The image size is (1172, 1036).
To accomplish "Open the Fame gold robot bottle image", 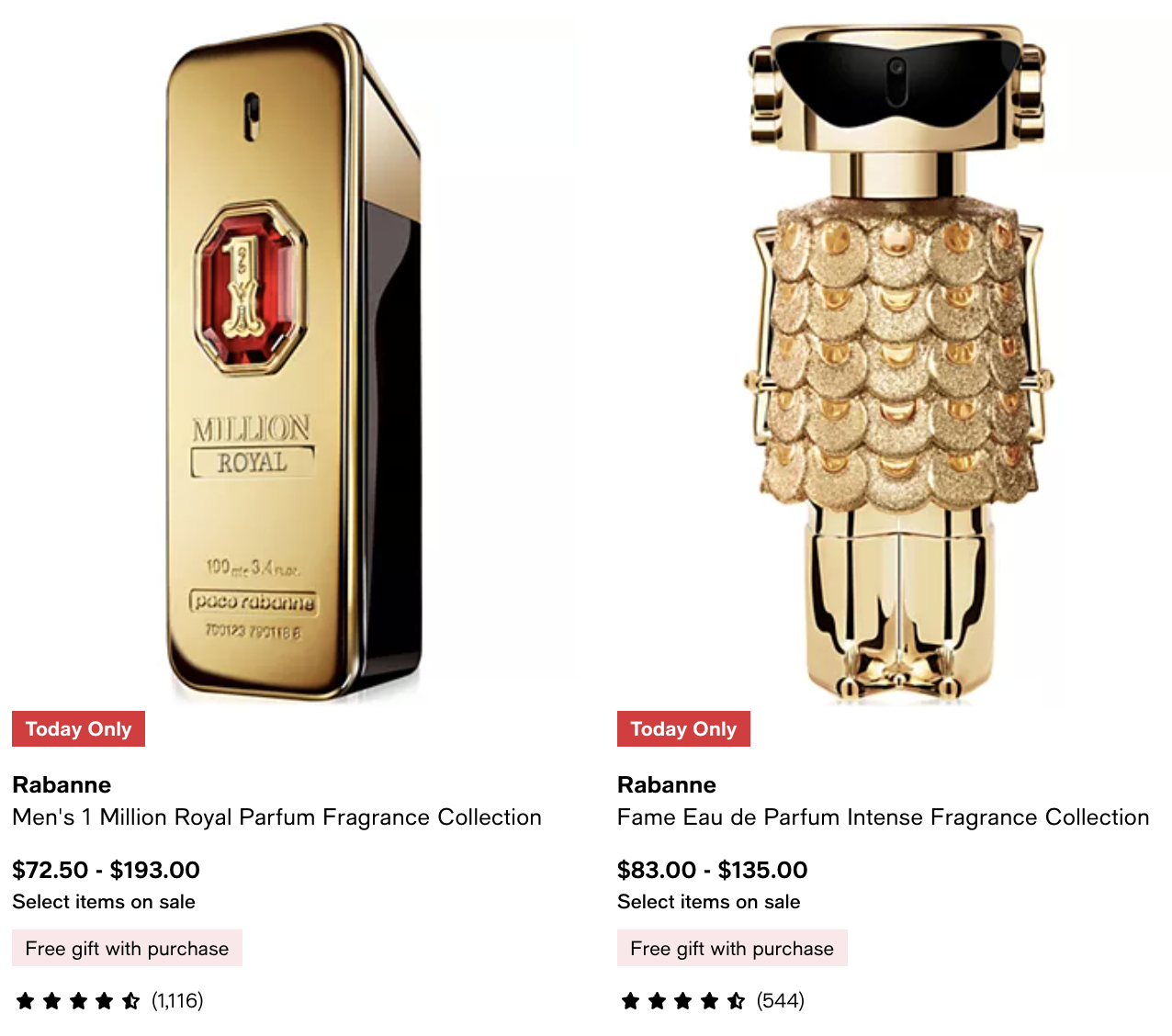I will click(896, 363).
